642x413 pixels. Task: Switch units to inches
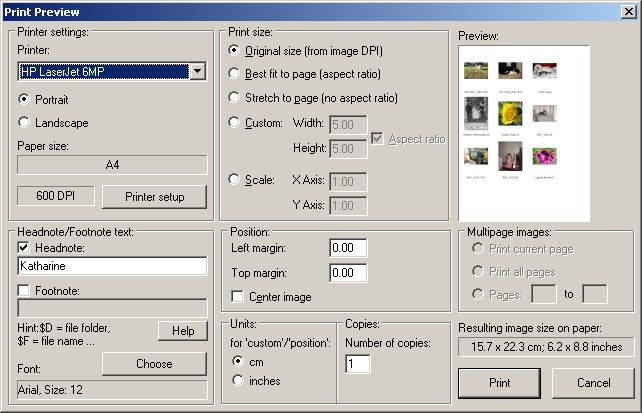coord(238,380)
